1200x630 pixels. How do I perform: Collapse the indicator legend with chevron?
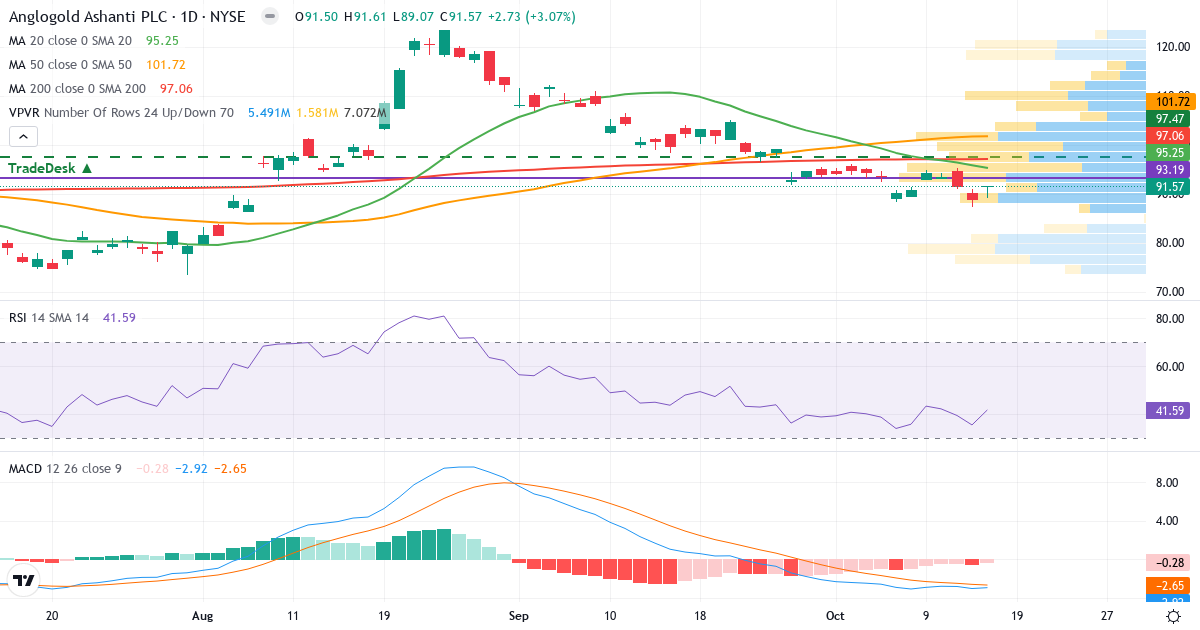23,138
